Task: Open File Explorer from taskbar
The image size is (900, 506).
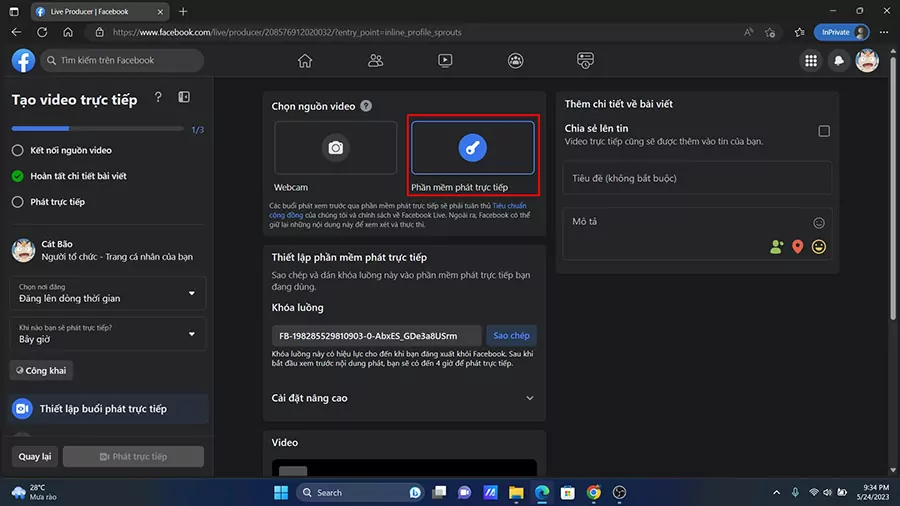Action: click(516, 492)
